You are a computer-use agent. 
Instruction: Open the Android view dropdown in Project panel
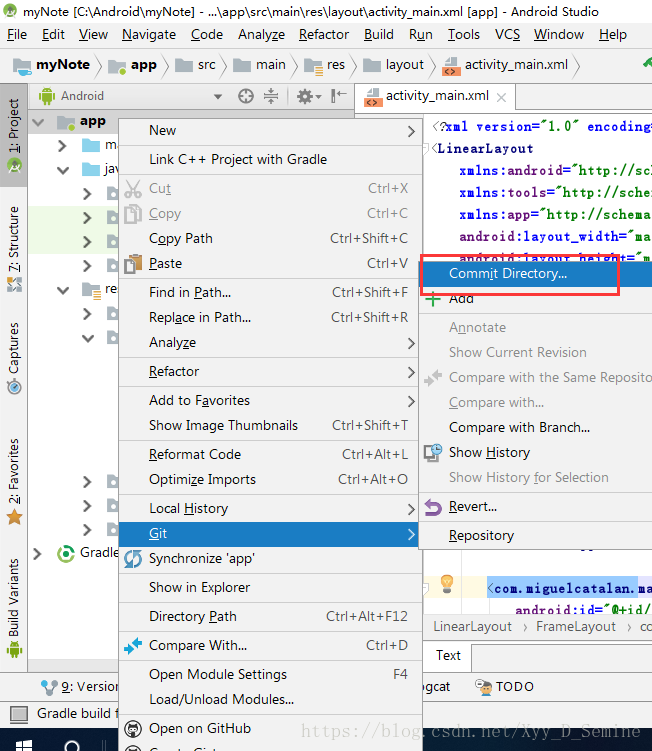(218, 97)
